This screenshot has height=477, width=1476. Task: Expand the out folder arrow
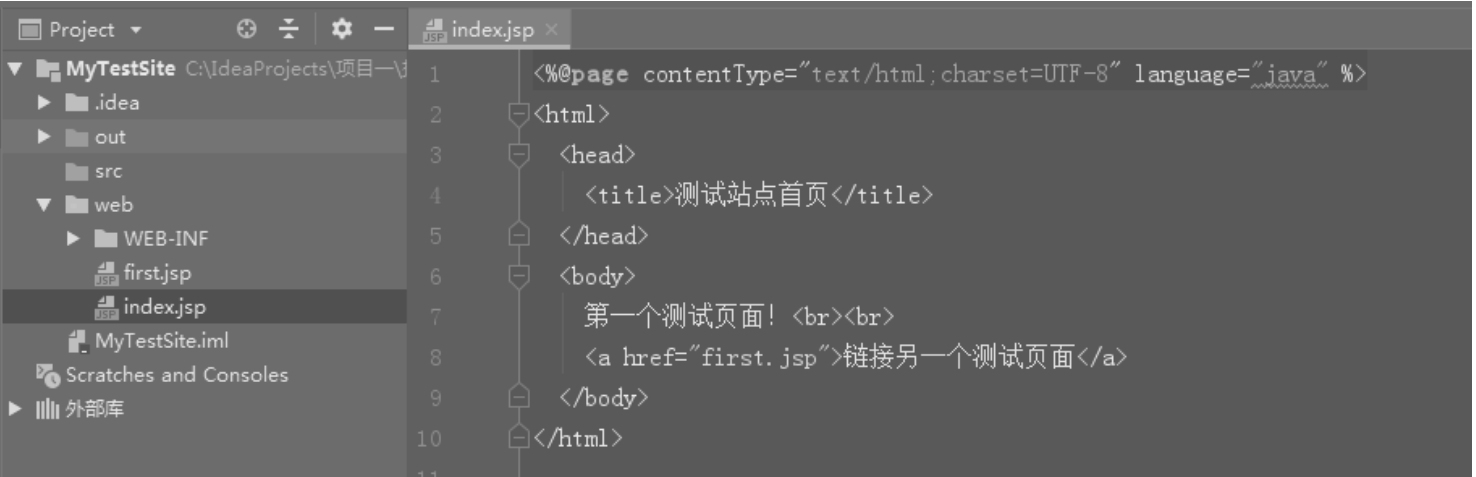(x=44, y=137)
